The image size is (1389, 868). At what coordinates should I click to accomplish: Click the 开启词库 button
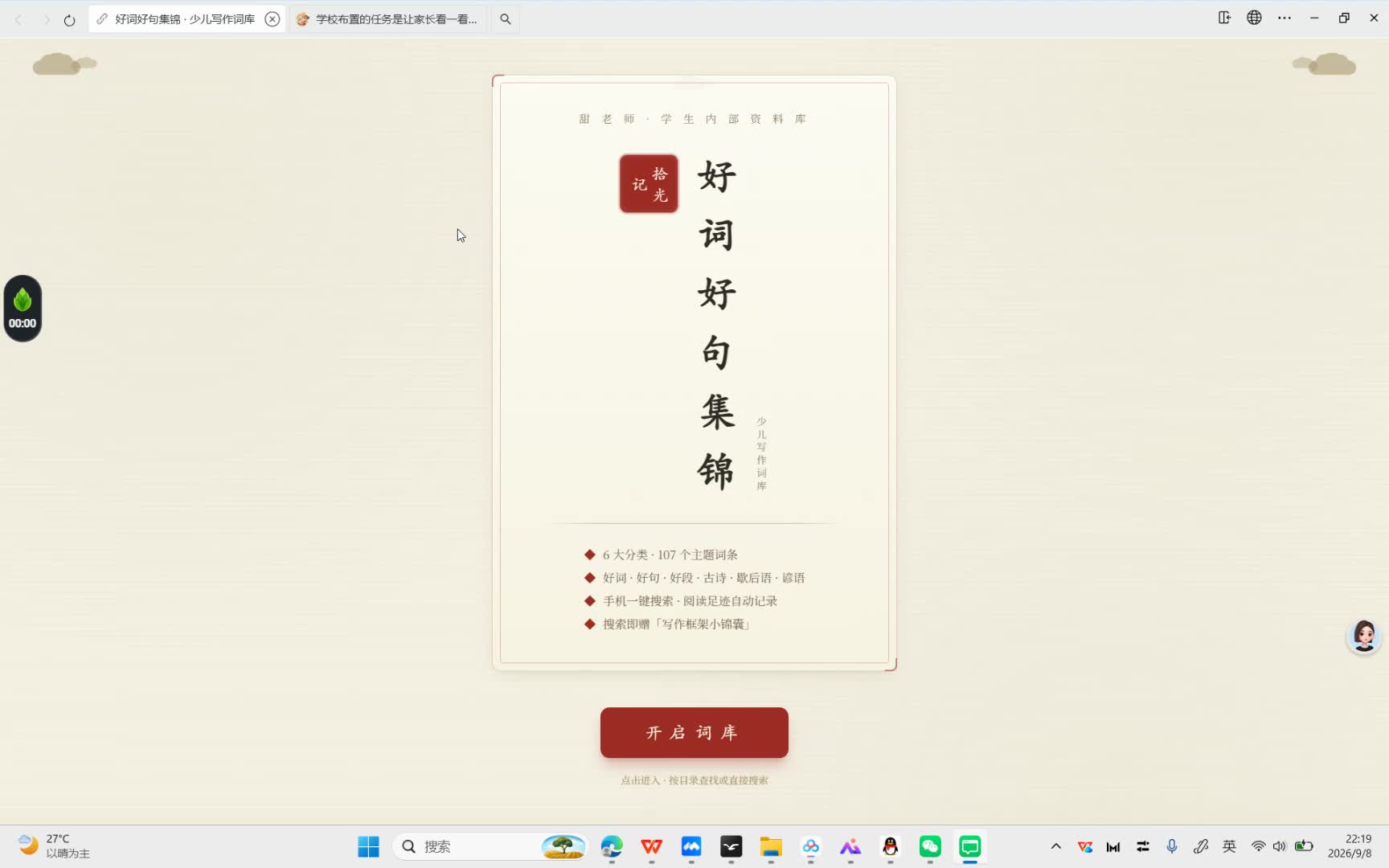pos(694,732)
